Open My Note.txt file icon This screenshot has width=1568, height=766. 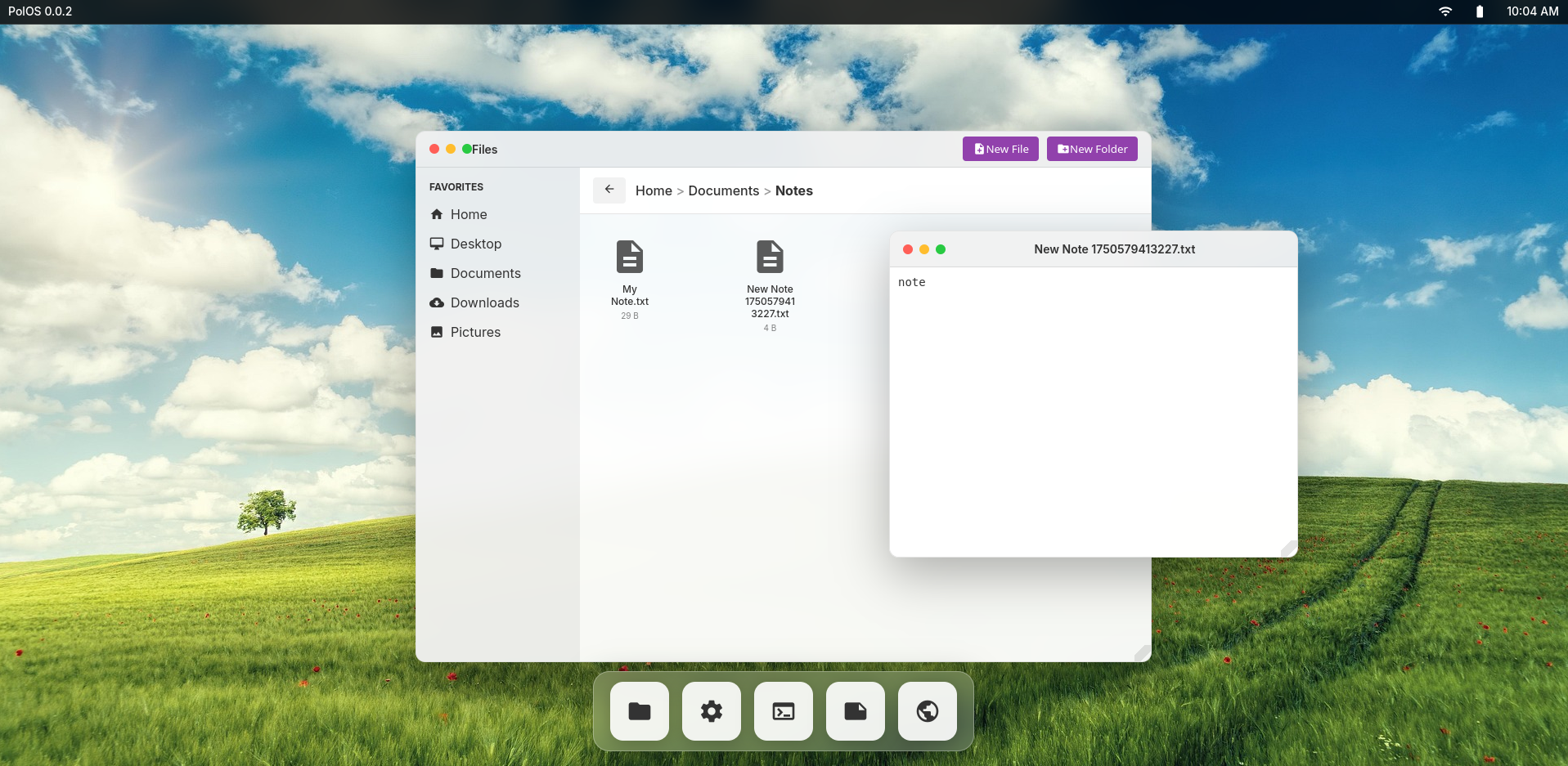[x=630, y=257]
